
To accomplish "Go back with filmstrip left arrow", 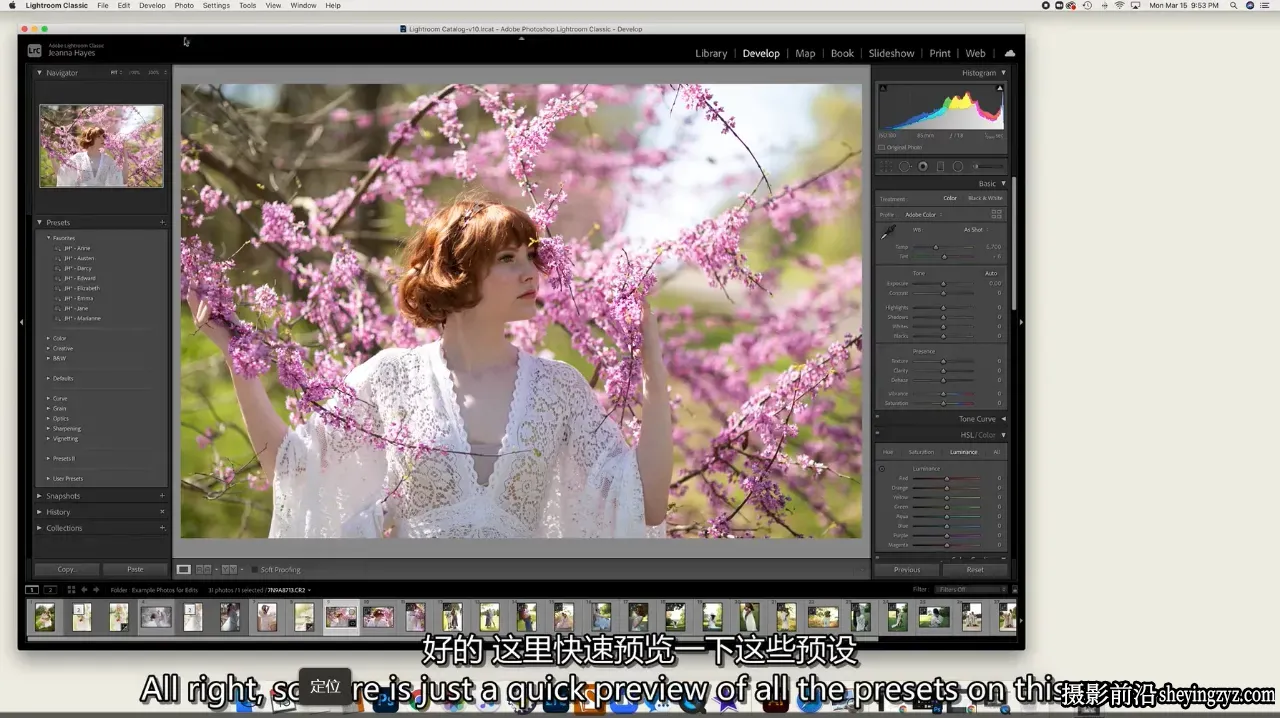I will [x=84, y=590].
